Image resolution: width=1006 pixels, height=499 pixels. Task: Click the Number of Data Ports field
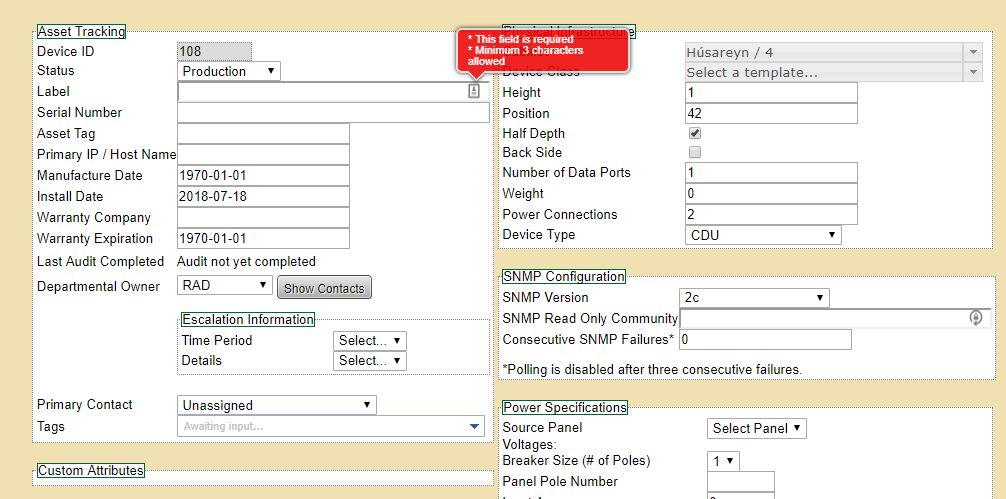click(x=771, y=173)
